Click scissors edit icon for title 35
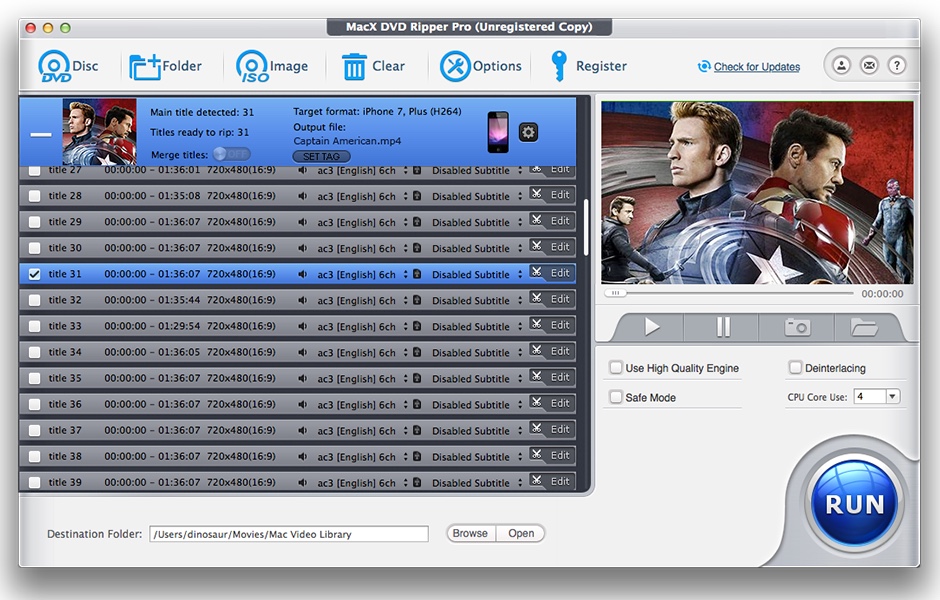This screenshot has width=940, height=600. (537, 377)
